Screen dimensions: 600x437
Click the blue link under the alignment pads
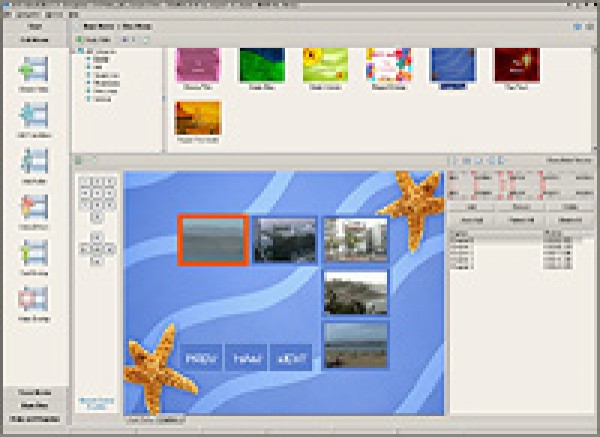[96, 403]
